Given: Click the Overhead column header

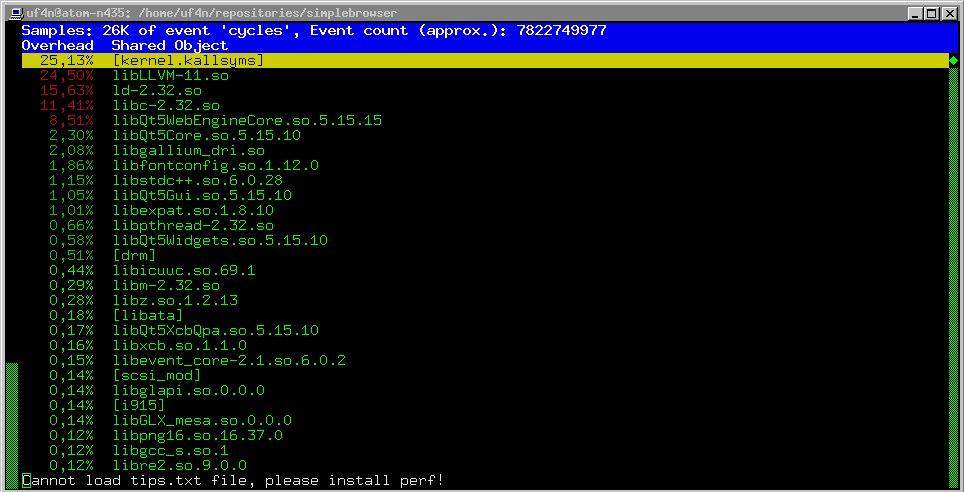Looking at the screenshot, I should click(57, 46).
